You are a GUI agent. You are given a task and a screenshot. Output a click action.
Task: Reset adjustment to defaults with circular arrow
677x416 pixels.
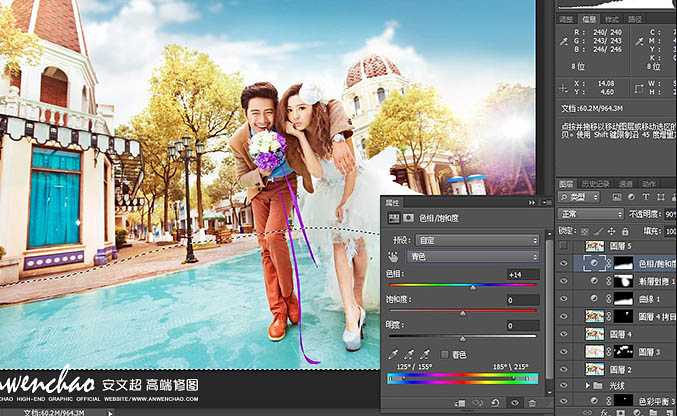pyautogui.click(x=495, y=403)
